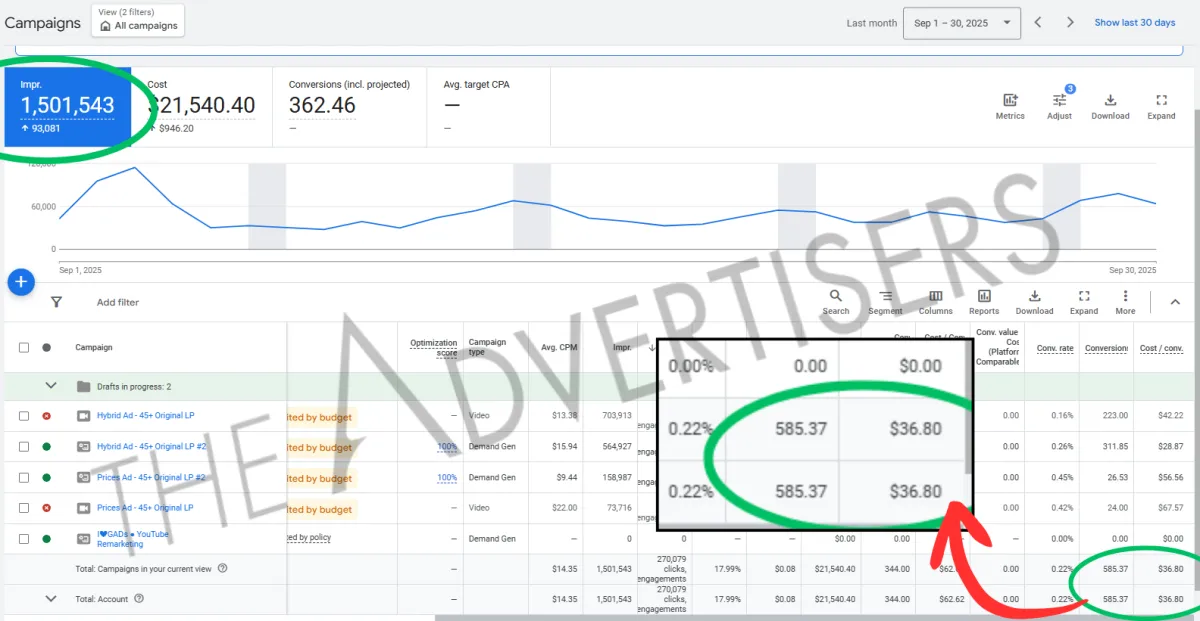Open Hybrid Ad - 45+ Original LP #2 campaign
1200x621 pixels.
[151, 447]
